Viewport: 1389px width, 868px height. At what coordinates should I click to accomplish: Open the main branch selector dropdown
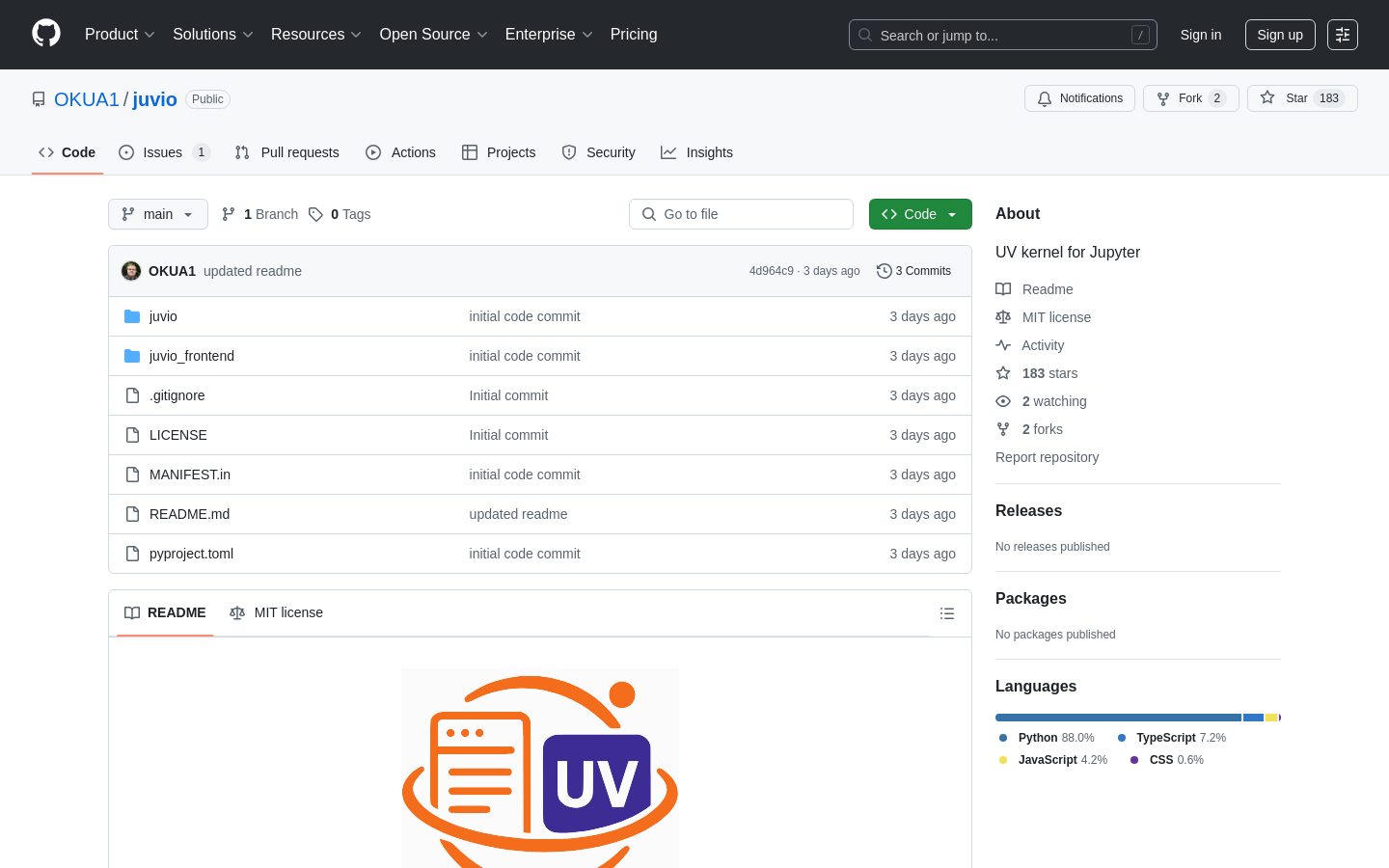pyautogui.click(x=158, y=214)
